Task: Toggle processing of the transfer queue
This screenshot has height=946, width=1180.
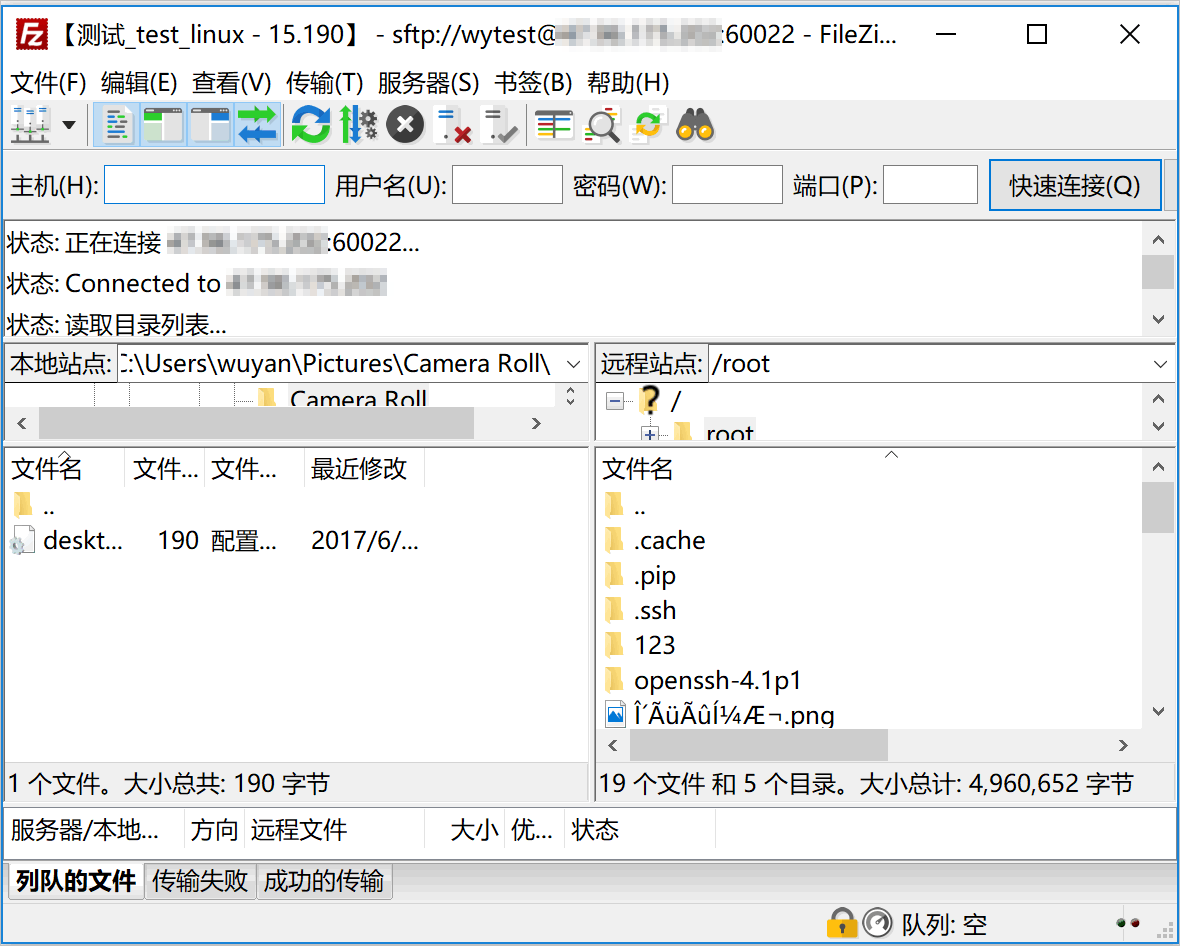Action: click(358, 125)
